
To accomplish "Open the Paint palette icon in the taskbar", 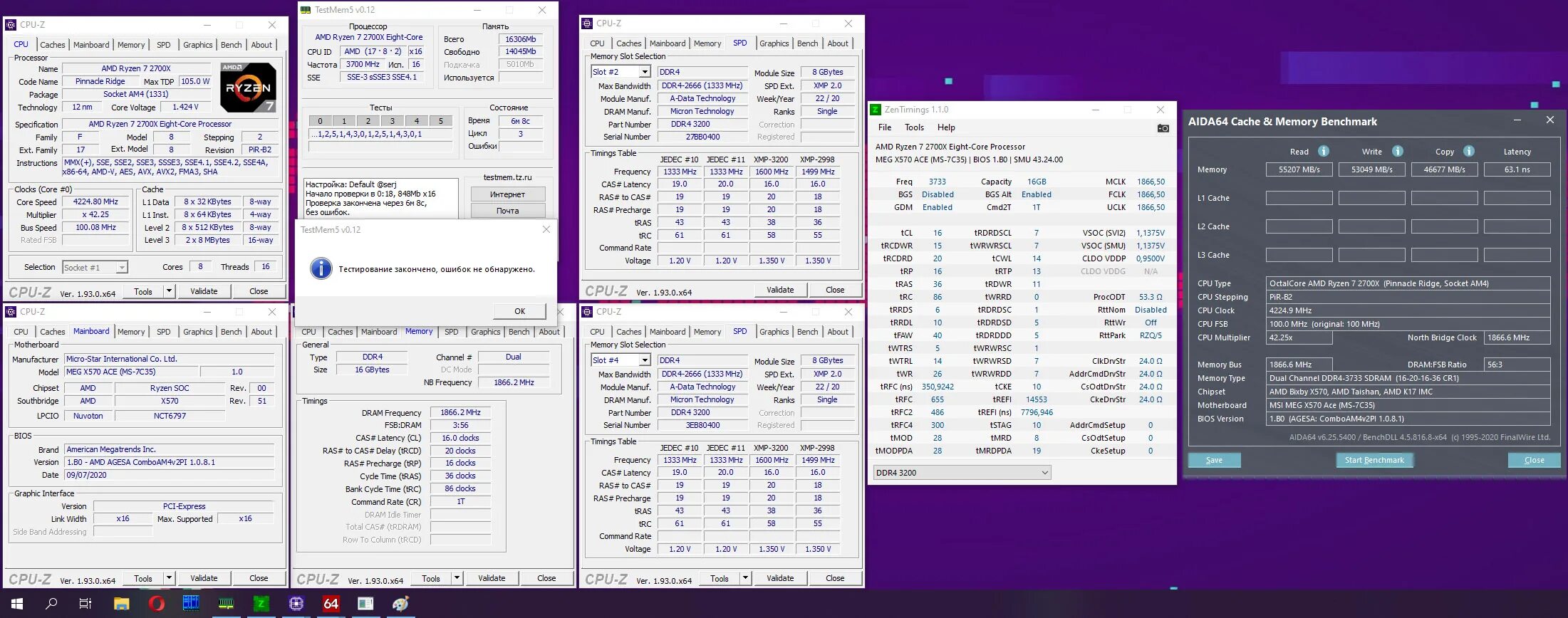I will (x=401, y=604).
